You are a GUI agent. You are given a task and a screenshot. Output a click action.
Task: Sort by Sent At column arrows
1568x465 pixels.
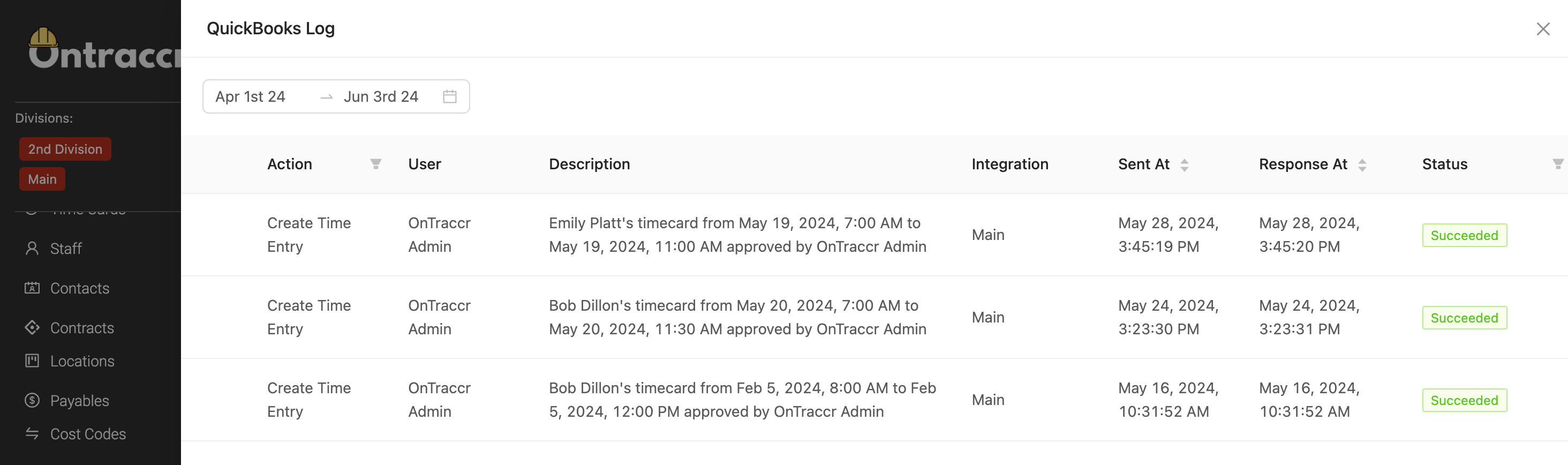1185,165
